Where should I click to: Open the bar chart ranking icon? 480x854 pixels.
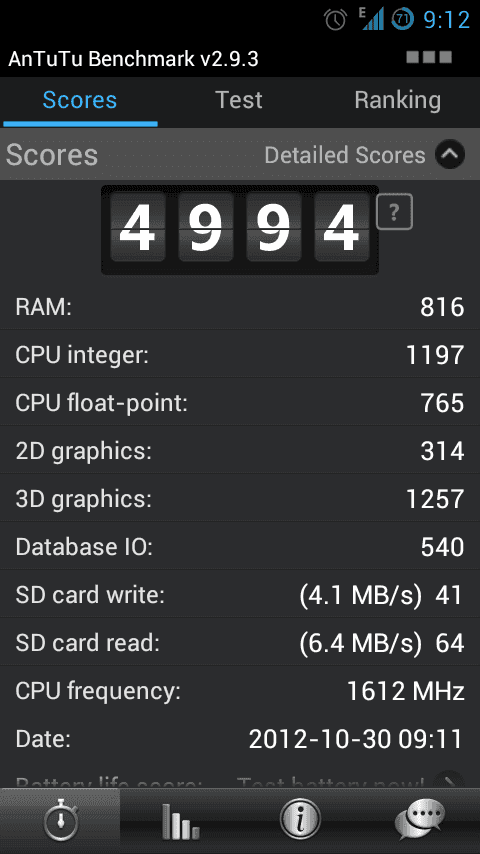pos(180,821)
